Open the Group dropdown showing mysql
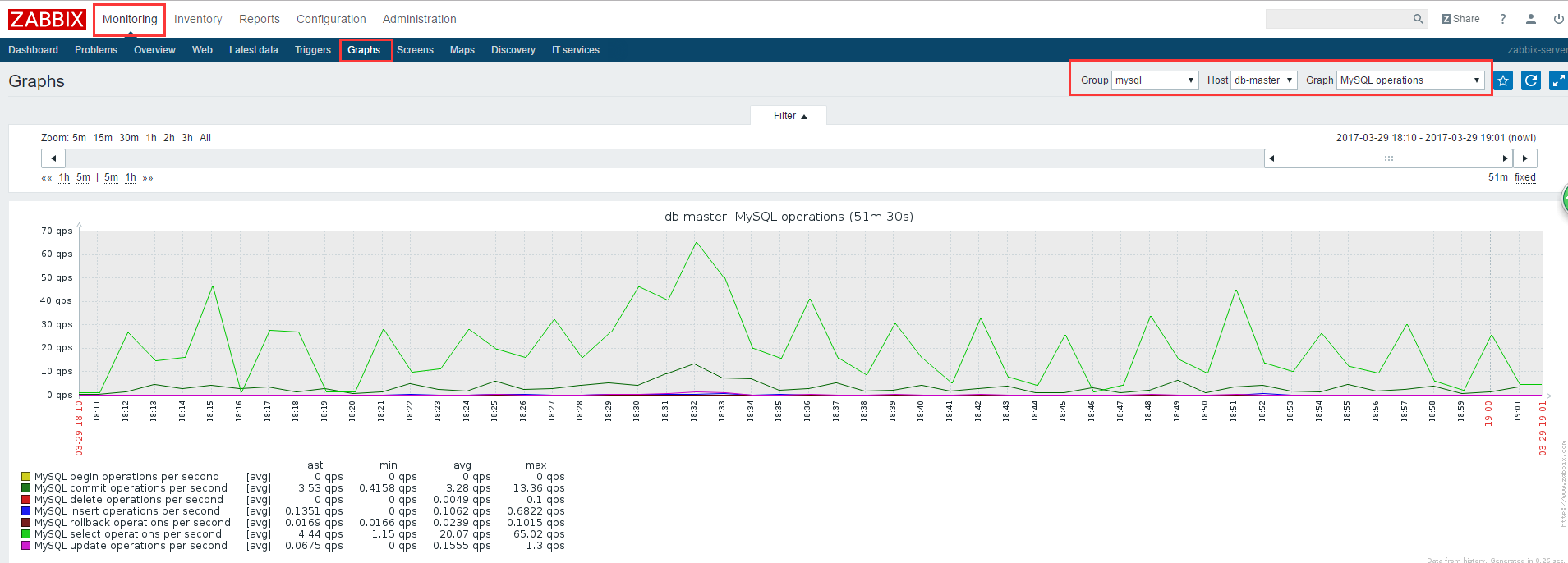 1154,80
